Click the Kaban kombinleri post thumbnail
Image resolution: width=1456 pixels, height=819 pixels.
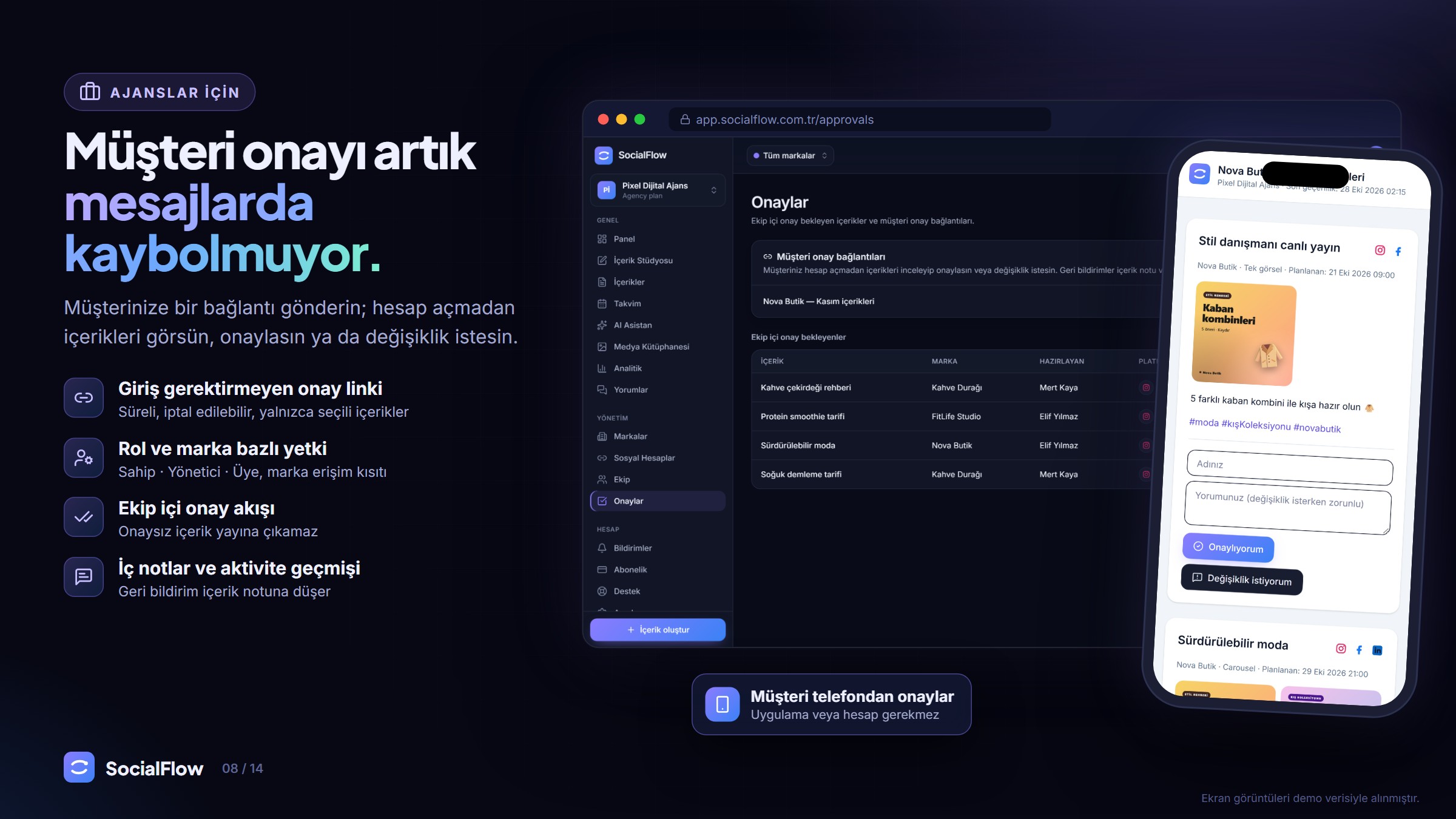tap(1244, 334)
